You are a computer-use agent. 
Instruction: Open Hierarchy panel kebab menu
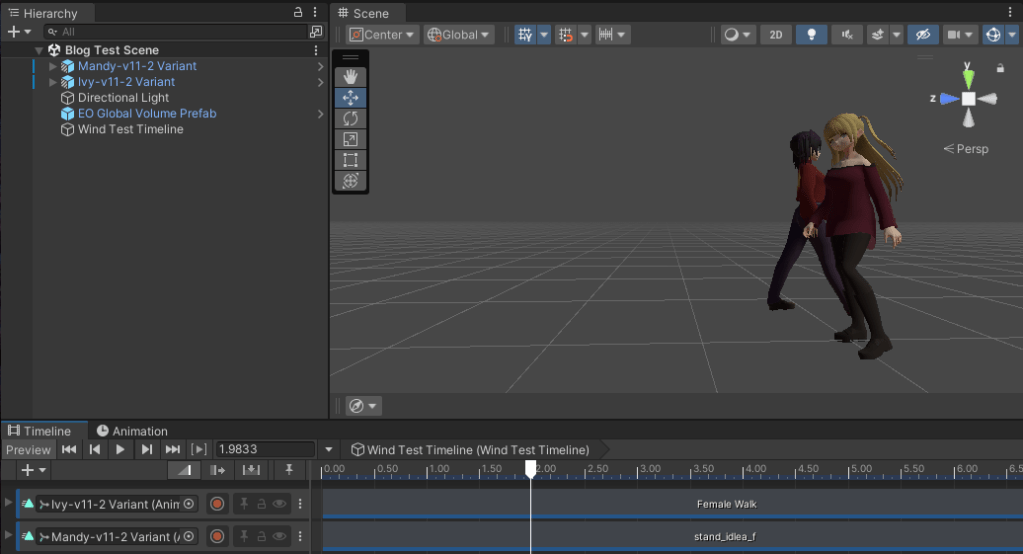tap(315, 12)
